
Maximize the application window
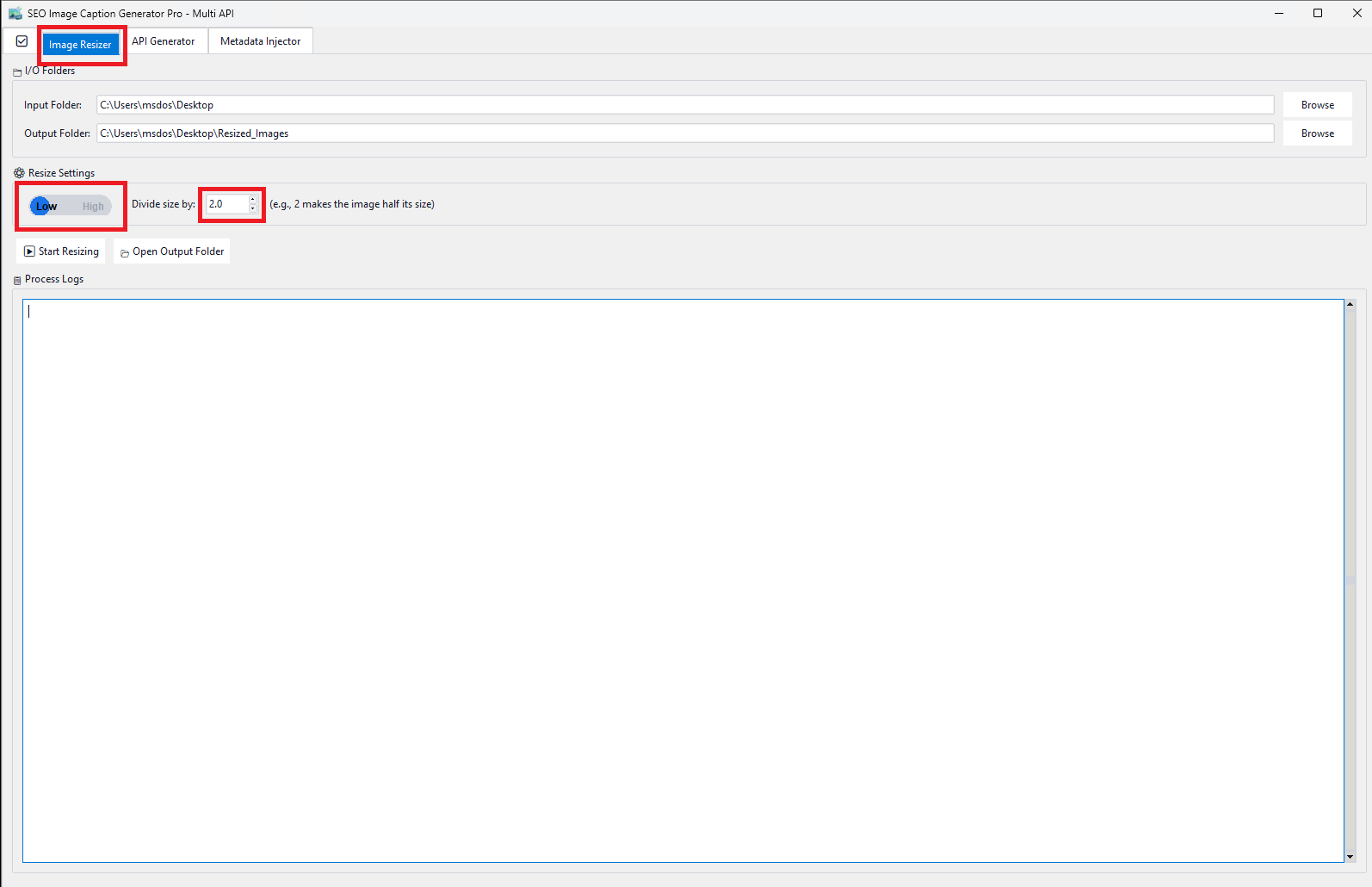[1317, 13]
